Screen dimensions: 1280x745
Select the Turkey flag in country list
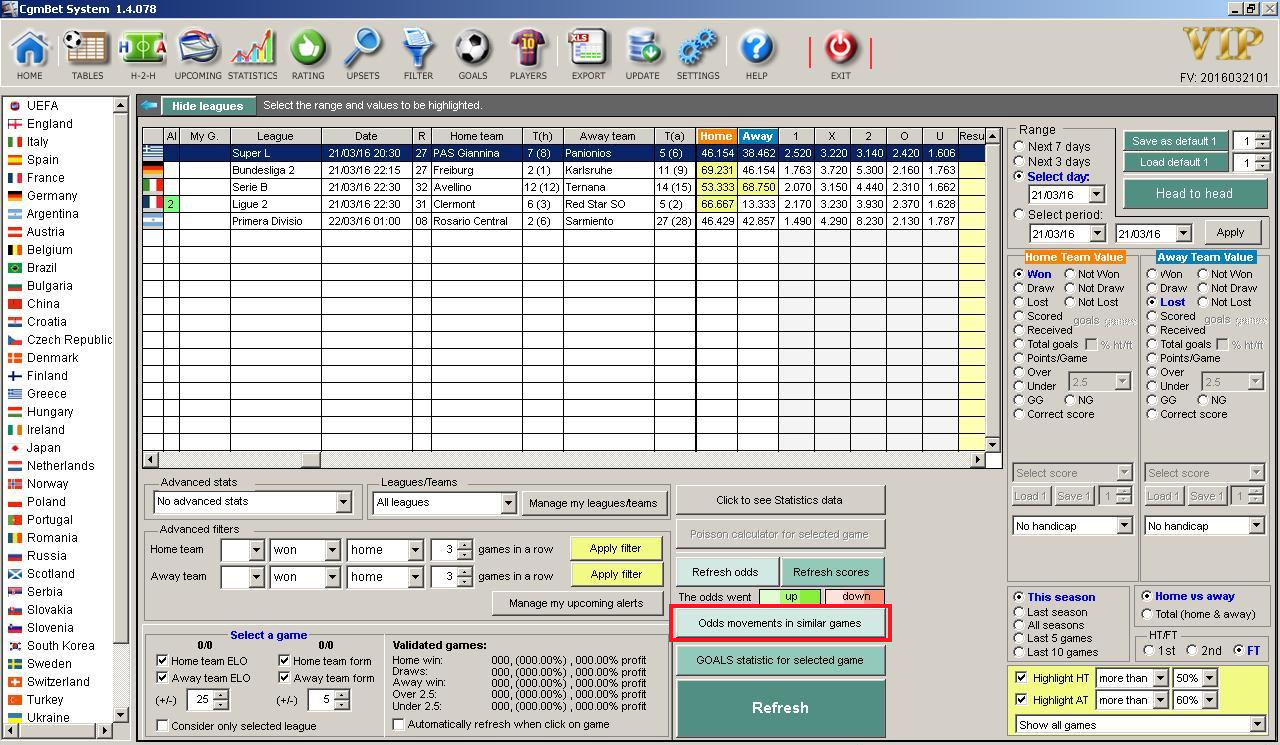[x=15, y=700]
